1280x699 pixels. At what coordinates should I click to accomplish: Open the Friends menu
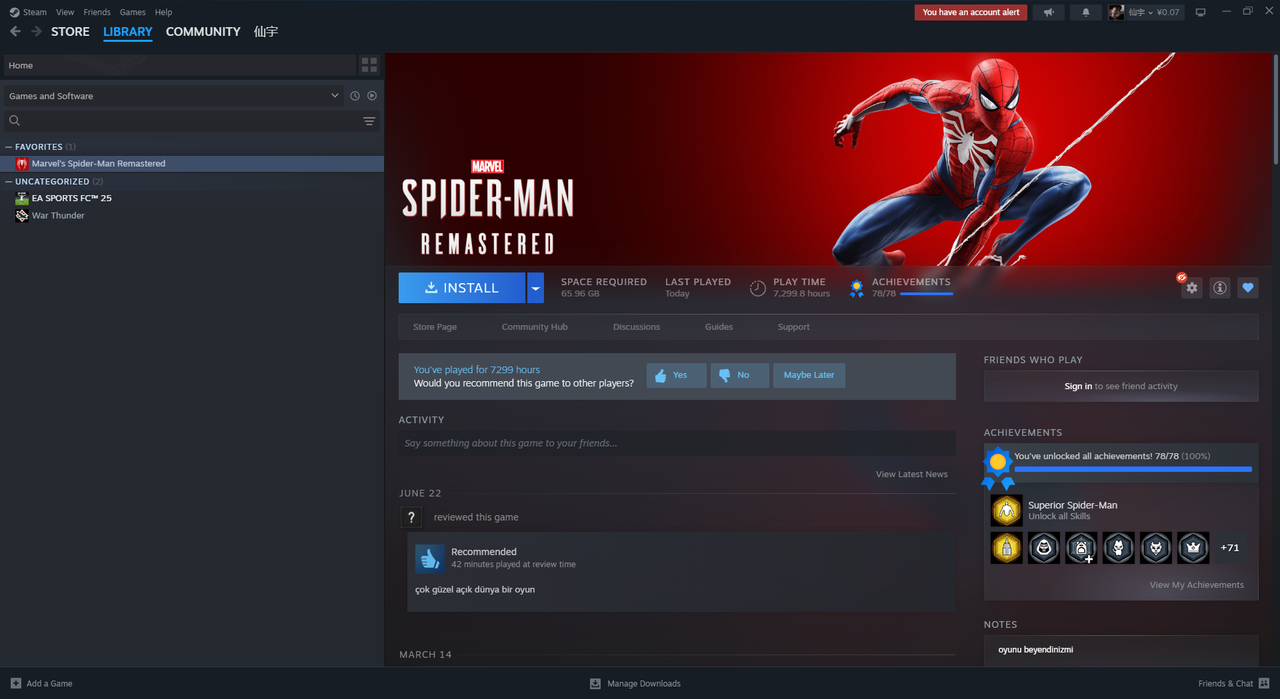tap(97, 12)
